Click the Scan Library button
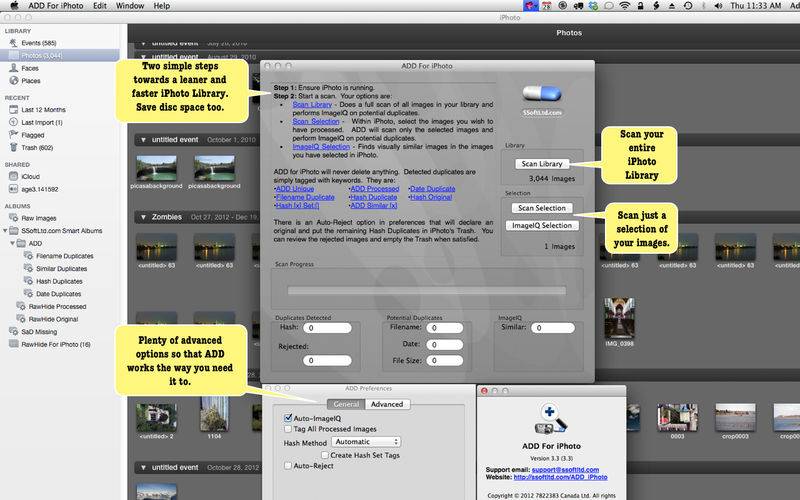 coord(542,164)
